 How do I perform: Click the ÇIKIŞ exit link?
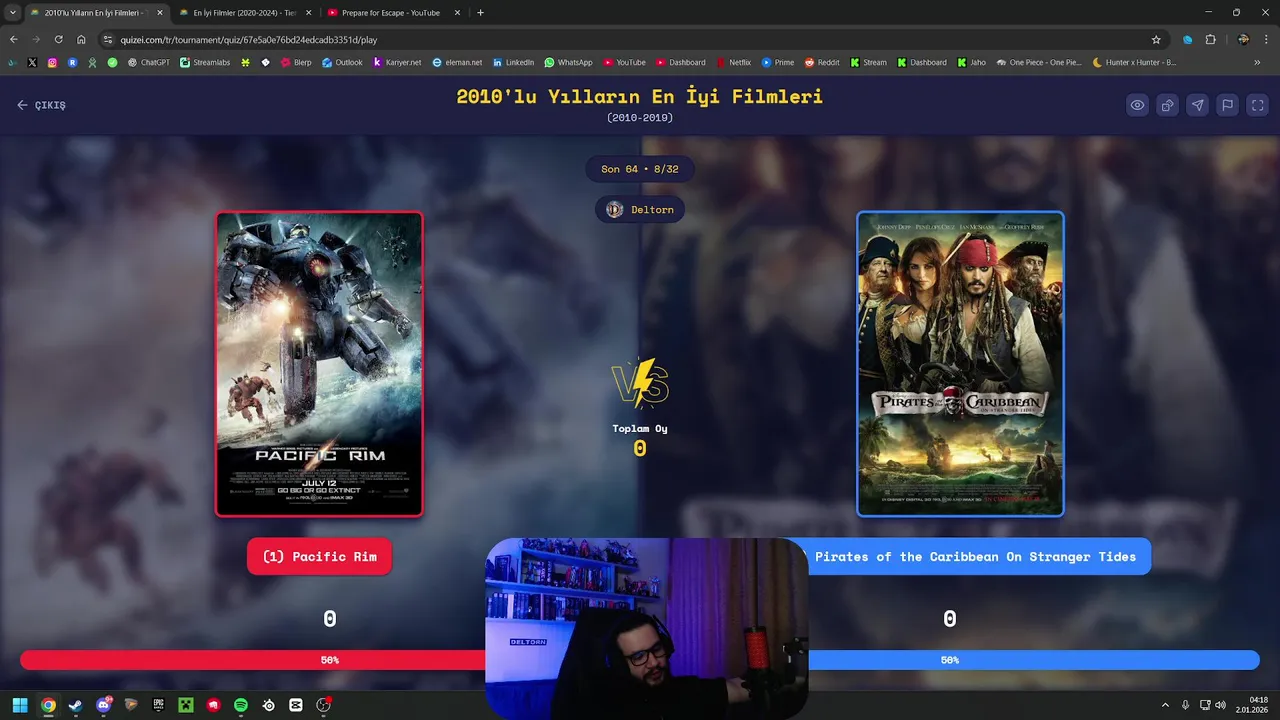pos(41,105)
